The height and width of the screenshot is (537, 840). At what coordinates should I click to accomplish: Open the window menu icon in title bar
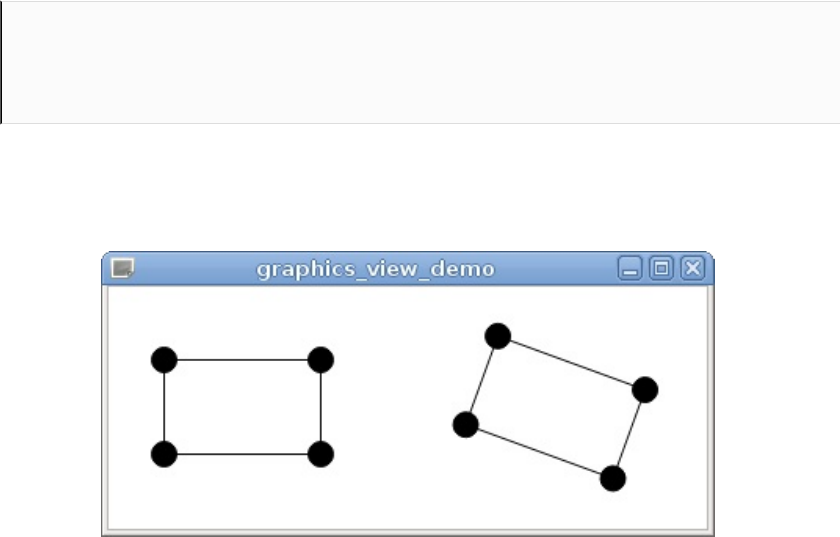123,268
